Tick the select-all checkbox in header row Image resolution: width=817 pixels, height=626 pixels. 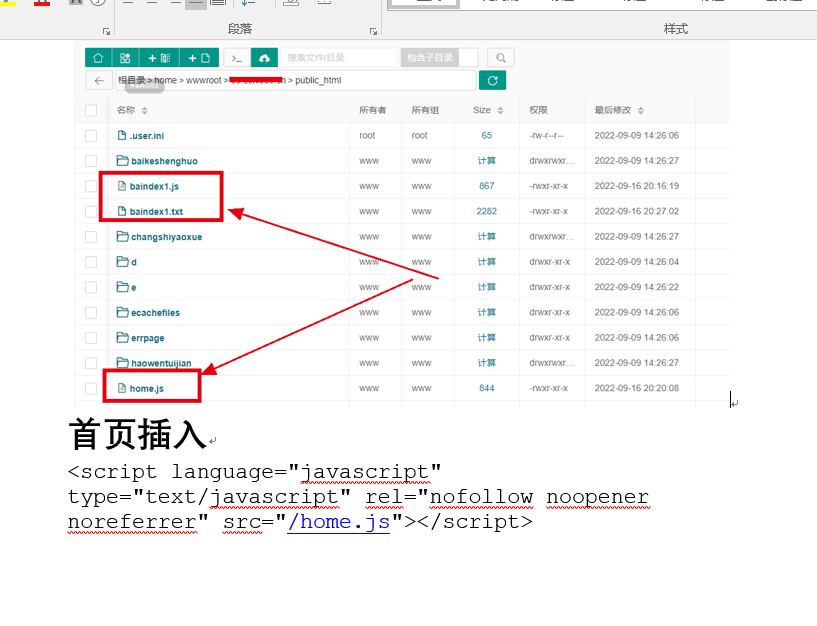(x=91, y=110)
